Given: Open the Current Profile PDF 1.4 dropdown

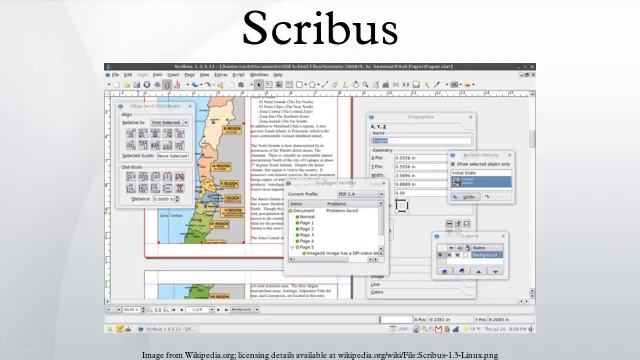Looking at the screenshot, I should (360, 194).
